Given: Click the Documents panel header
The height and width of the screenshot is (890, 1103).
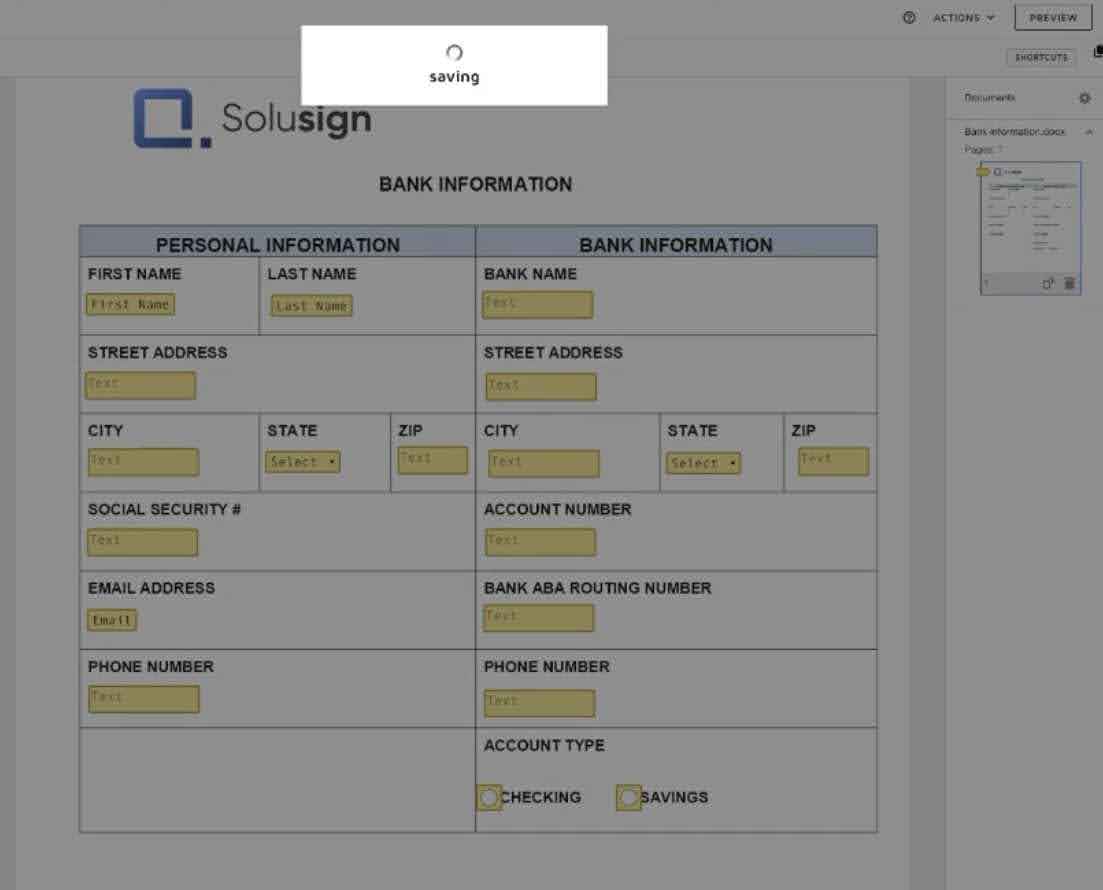Looking at the screenshot, I should [990, 97].
